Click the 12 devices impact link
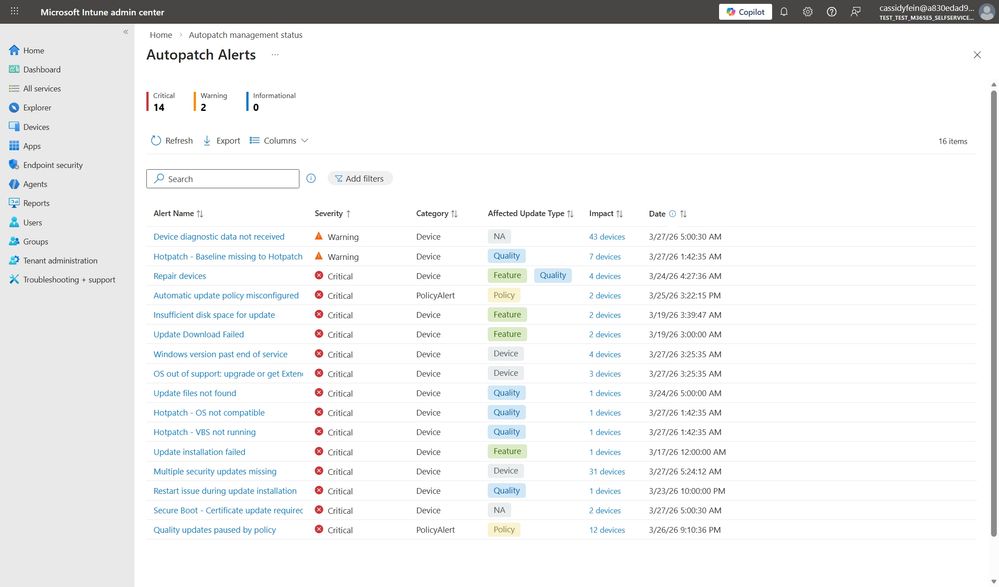The height and width of the screenshot is (587, 999). click(x=607, y=530)
